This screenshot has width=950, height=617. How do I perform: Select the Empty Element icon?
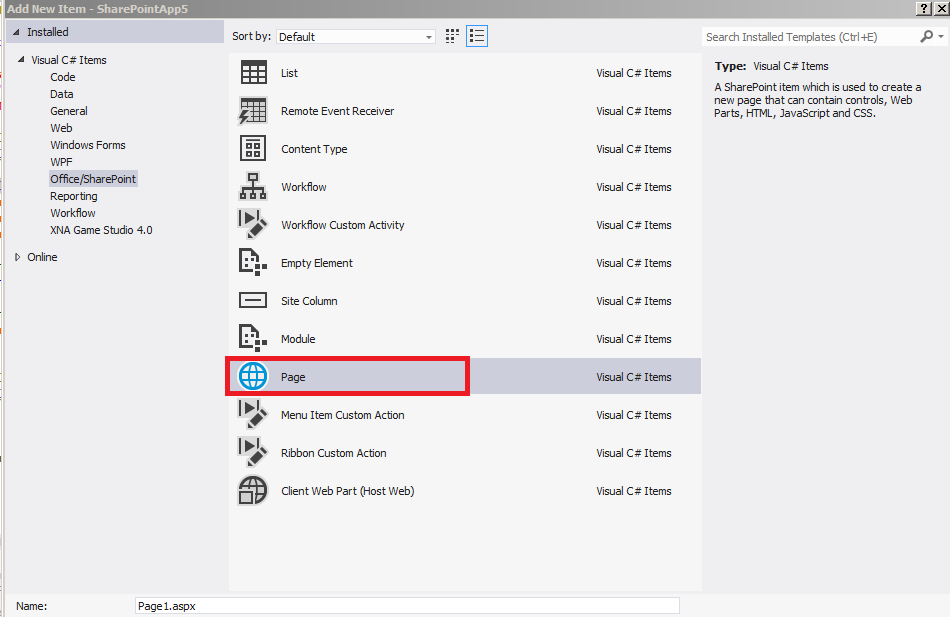(253, 263)
